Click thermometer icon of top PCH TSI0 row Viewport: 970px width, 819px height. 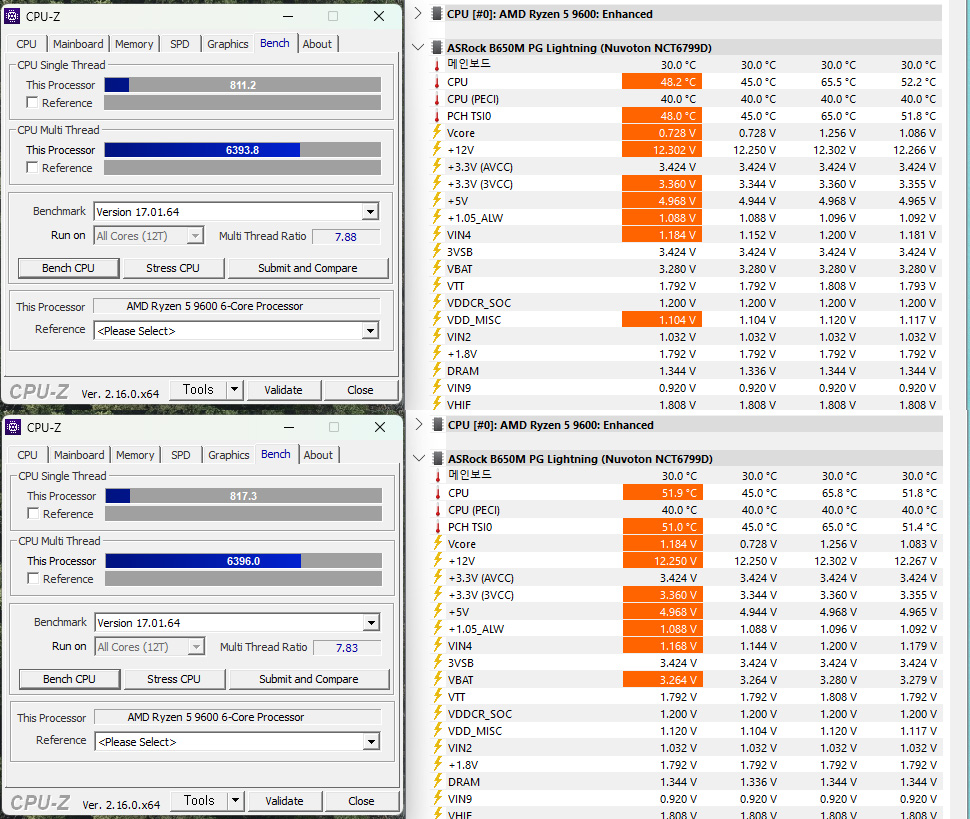pos(437,116)
